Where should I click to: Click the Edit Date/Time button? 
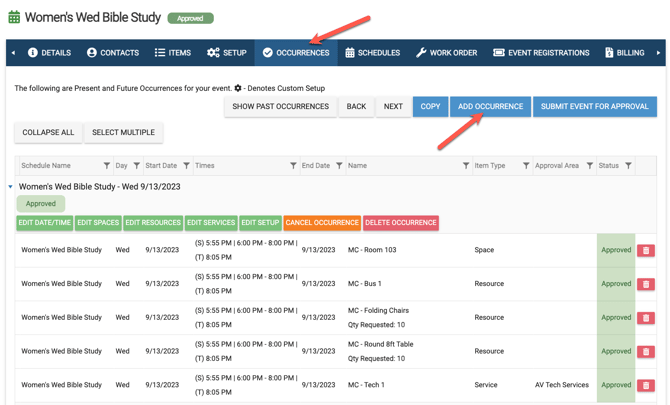click(x=44, y=223)
